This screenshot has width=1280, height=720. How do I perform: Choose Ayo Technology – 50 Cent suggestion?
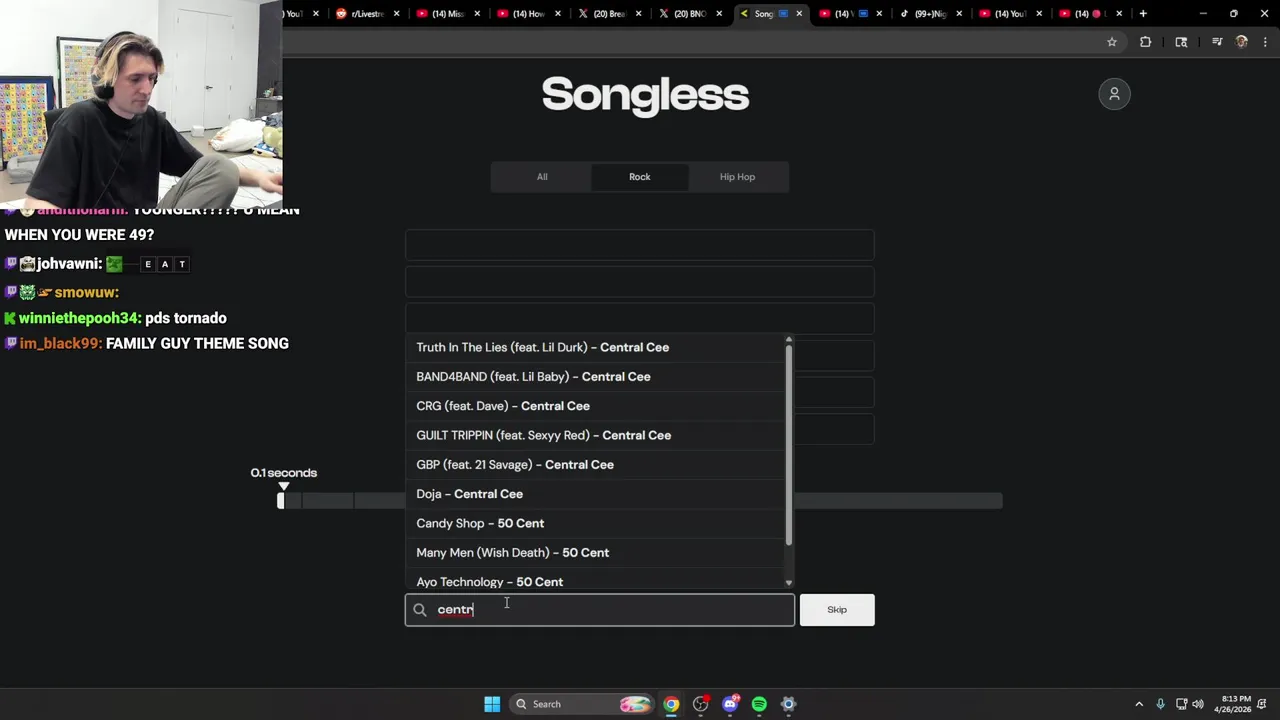(595, 580)
